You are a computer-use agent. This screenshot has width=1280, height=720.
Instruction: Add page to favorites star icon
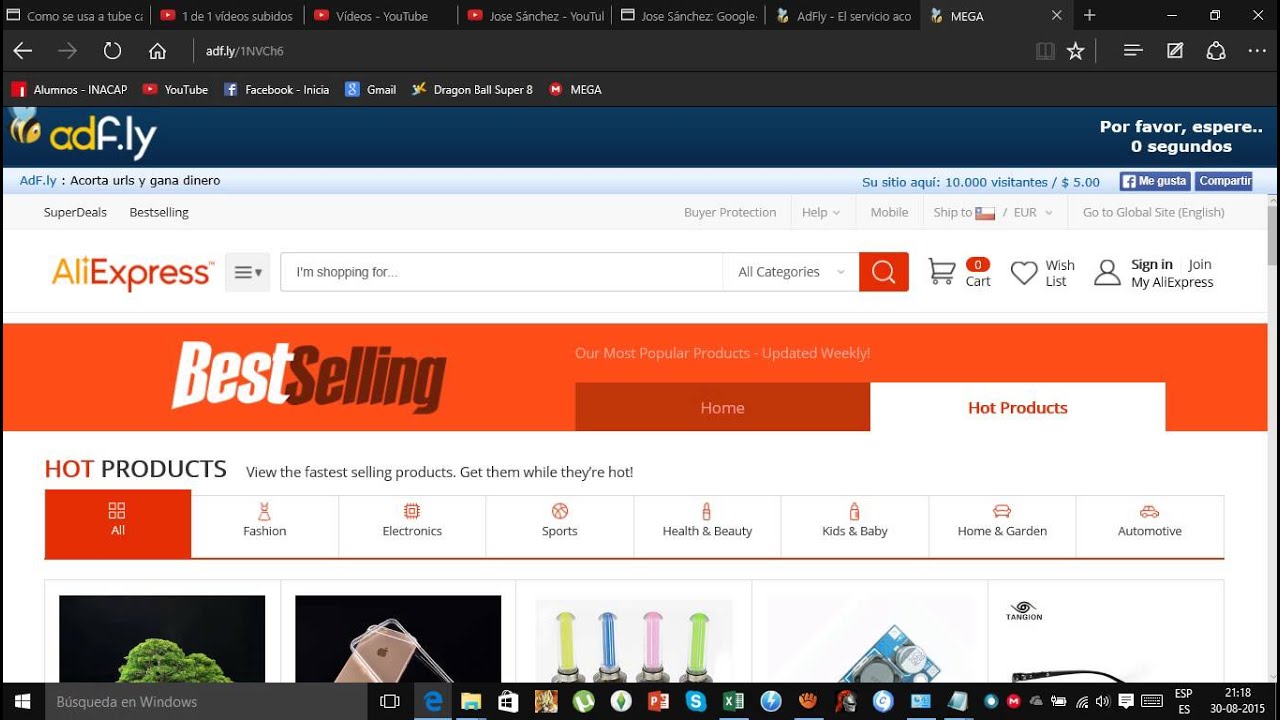click(x=1075, y=51)
